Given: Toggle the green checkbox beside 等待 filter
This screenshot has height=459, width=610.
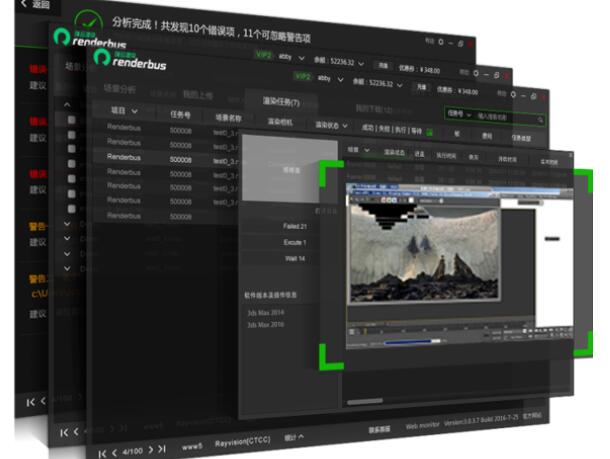Looking at the screenshot, I should (x=429, y=131).
